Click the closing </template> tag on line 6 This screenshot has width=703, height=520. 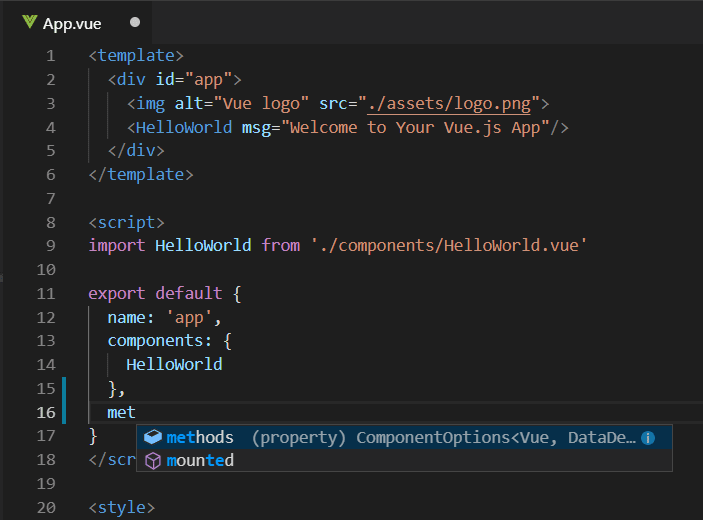coord(141,174)
